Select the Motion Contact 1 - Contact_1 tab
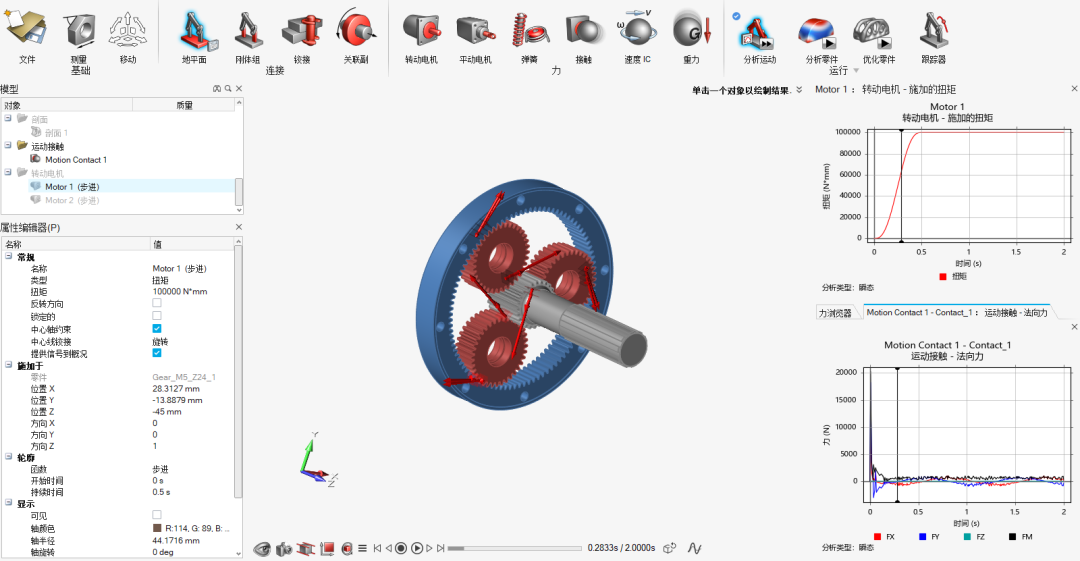The width and height of the screenshot is (1080, 561). pos(957,312)
